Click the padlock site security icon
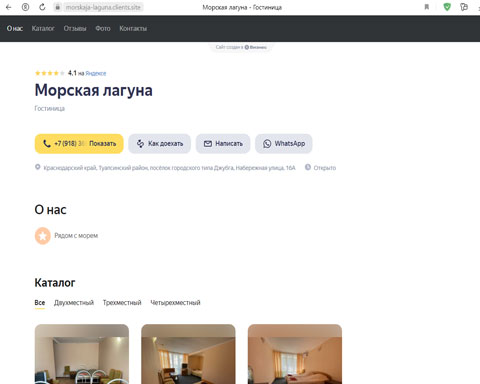 click(58, 7)
